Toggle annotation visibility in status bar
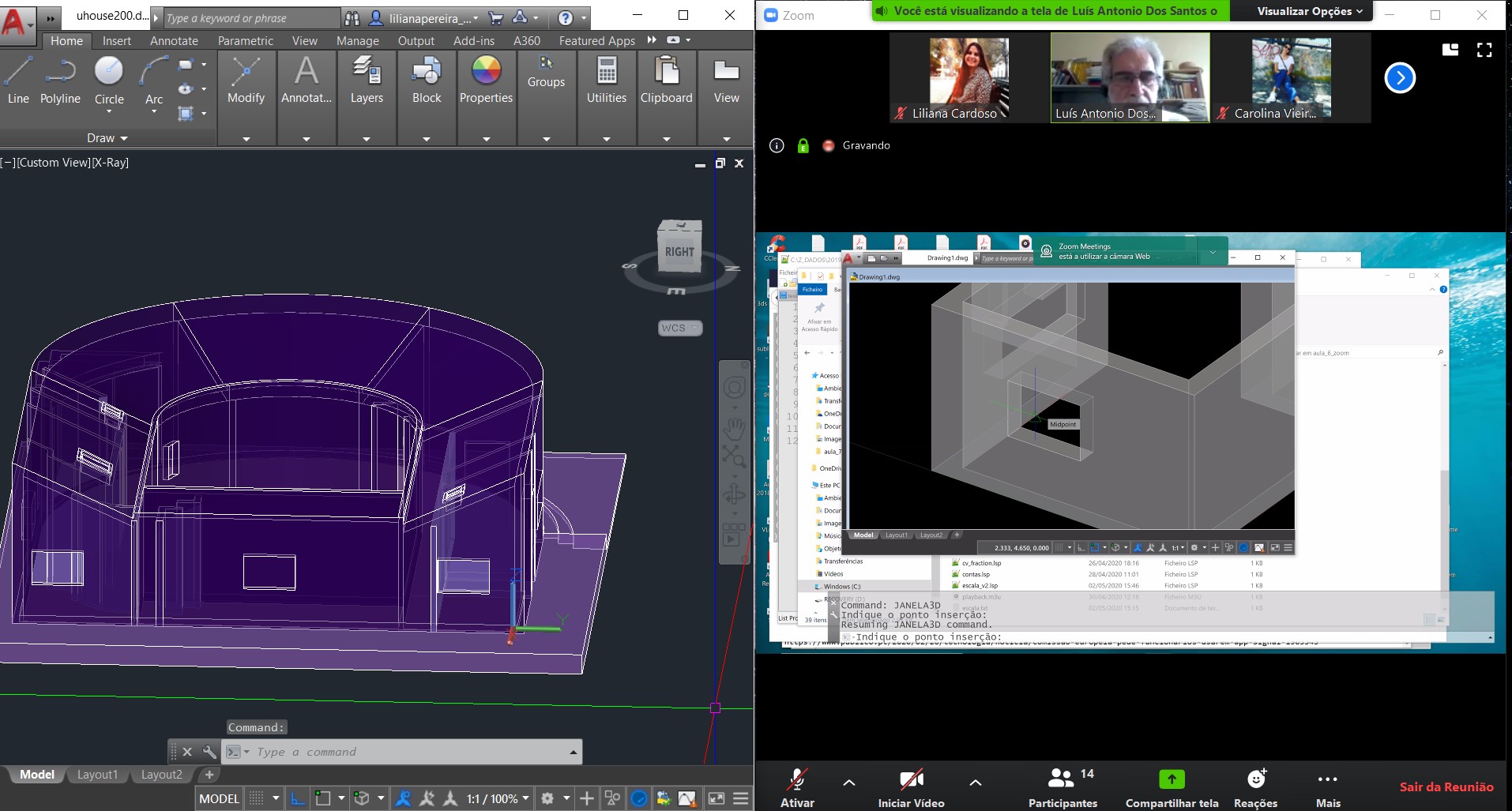The height and width of the screenshot is (811, 1512). point(403,798)
